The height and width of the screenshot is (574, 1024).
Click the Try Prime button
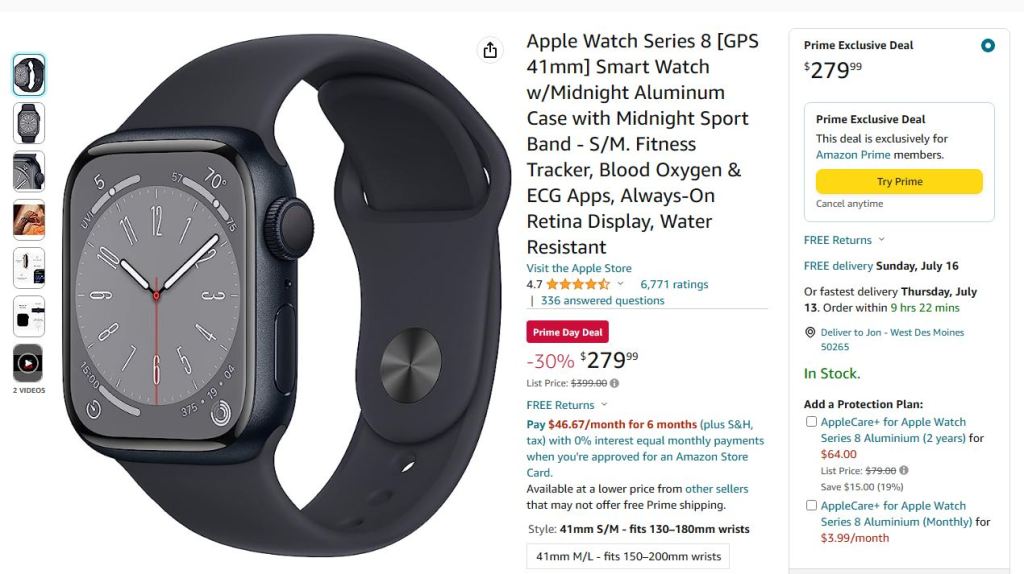click(899, 182)
